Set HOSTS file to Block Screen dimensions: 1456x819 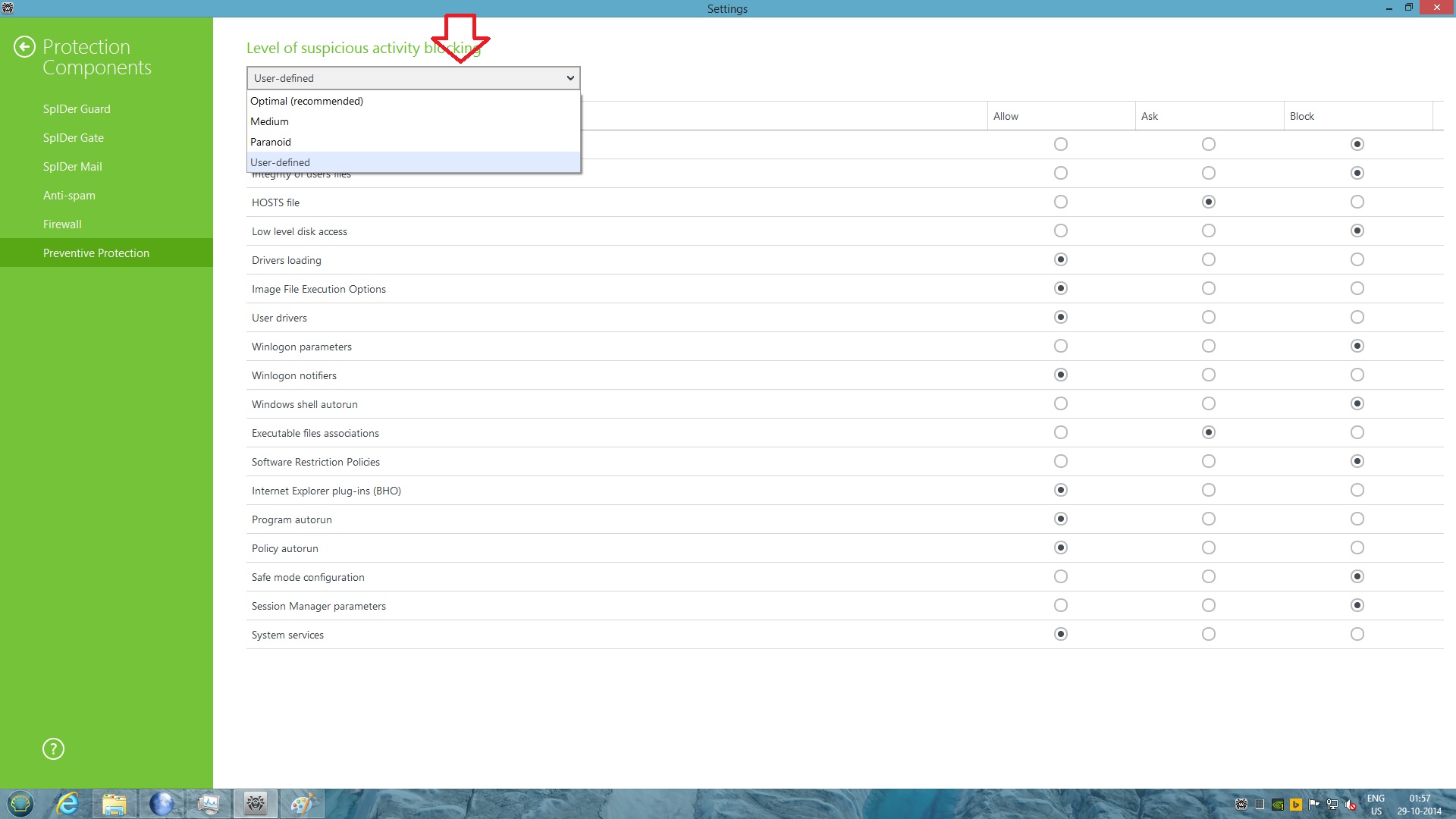tap(1357, 202)
